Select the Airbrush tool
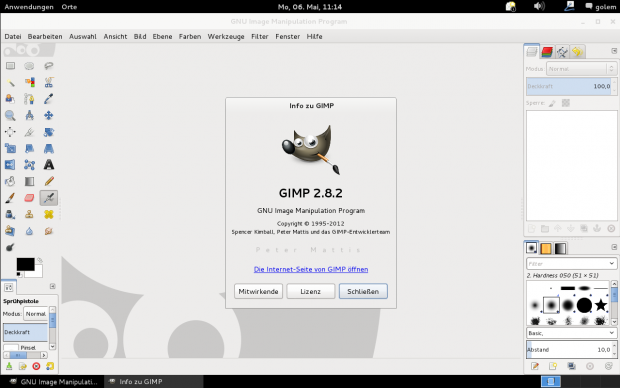The image size is (620, 388). coord(49,198)
